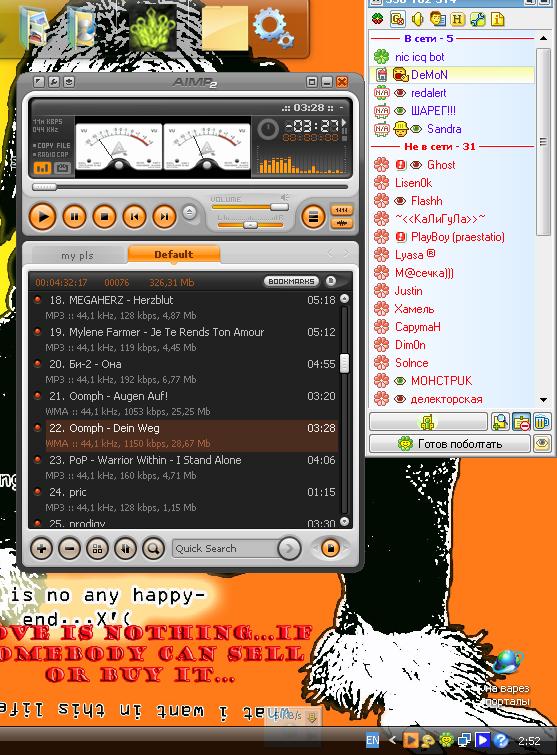Click the AIMP utilities icon next to the wrench
Viewport: 557px width, 755px height.
[x=69, y=82]
